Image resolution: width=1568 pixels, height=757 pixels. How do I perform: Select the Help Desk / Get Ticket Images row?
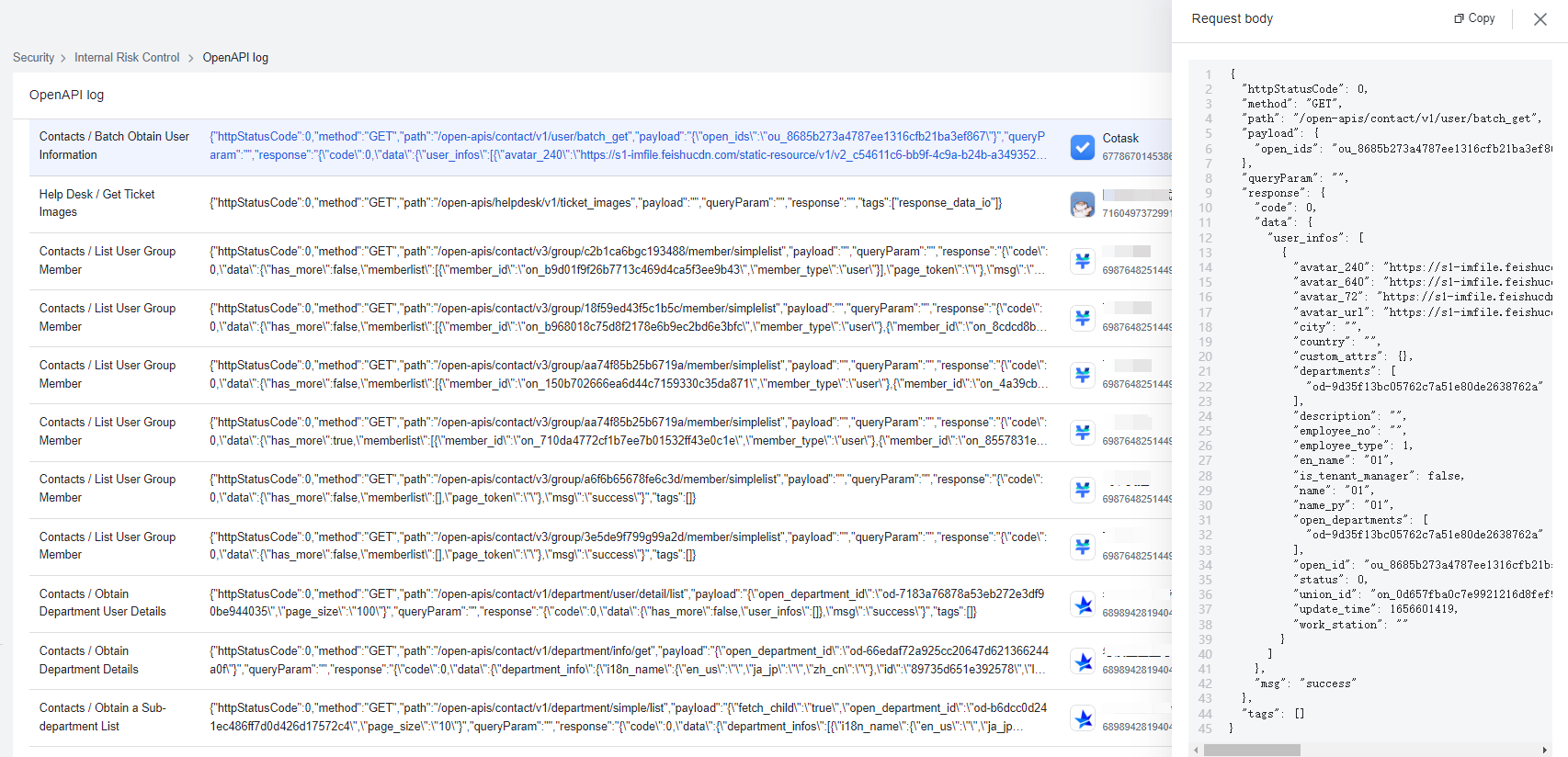tap(97, 203)
